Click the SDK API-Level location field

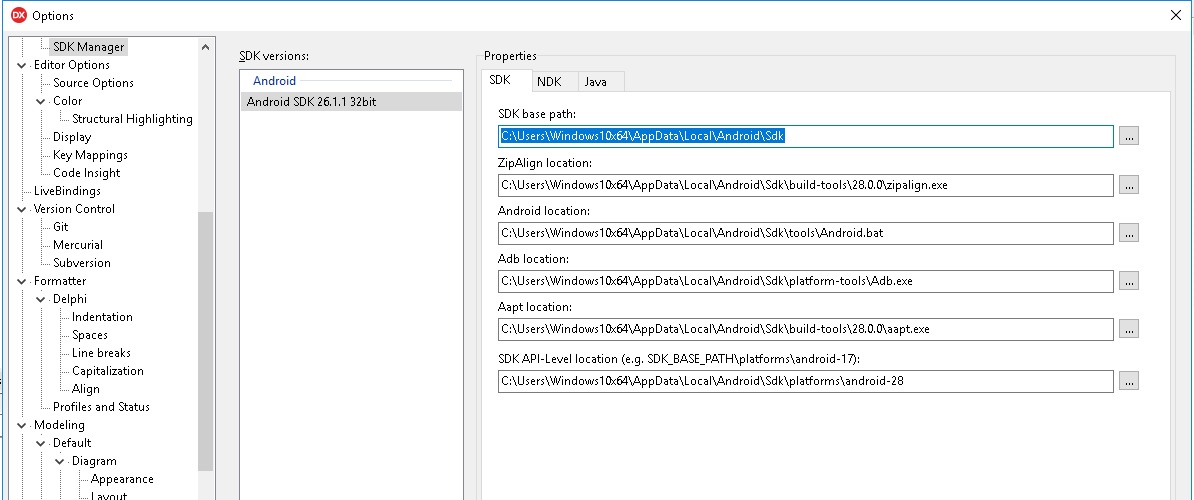(806, 381)
